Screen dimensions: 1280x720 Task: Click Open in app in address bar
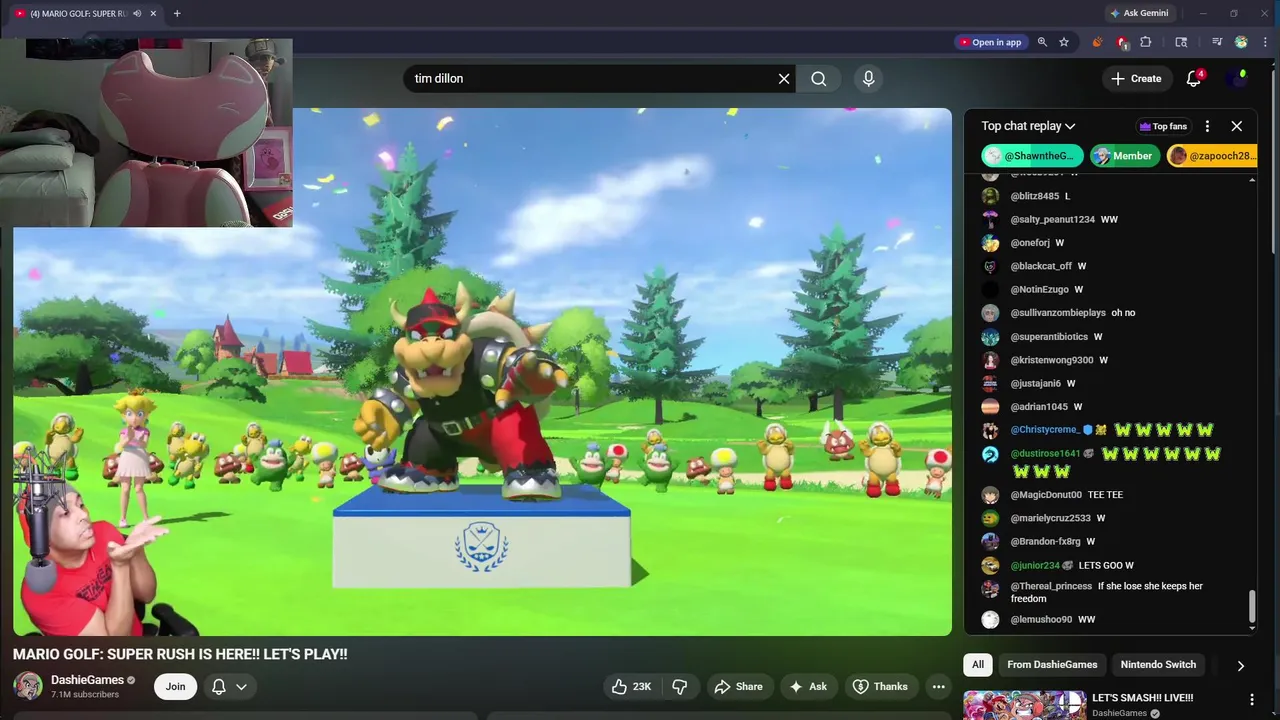coord(990,42)
